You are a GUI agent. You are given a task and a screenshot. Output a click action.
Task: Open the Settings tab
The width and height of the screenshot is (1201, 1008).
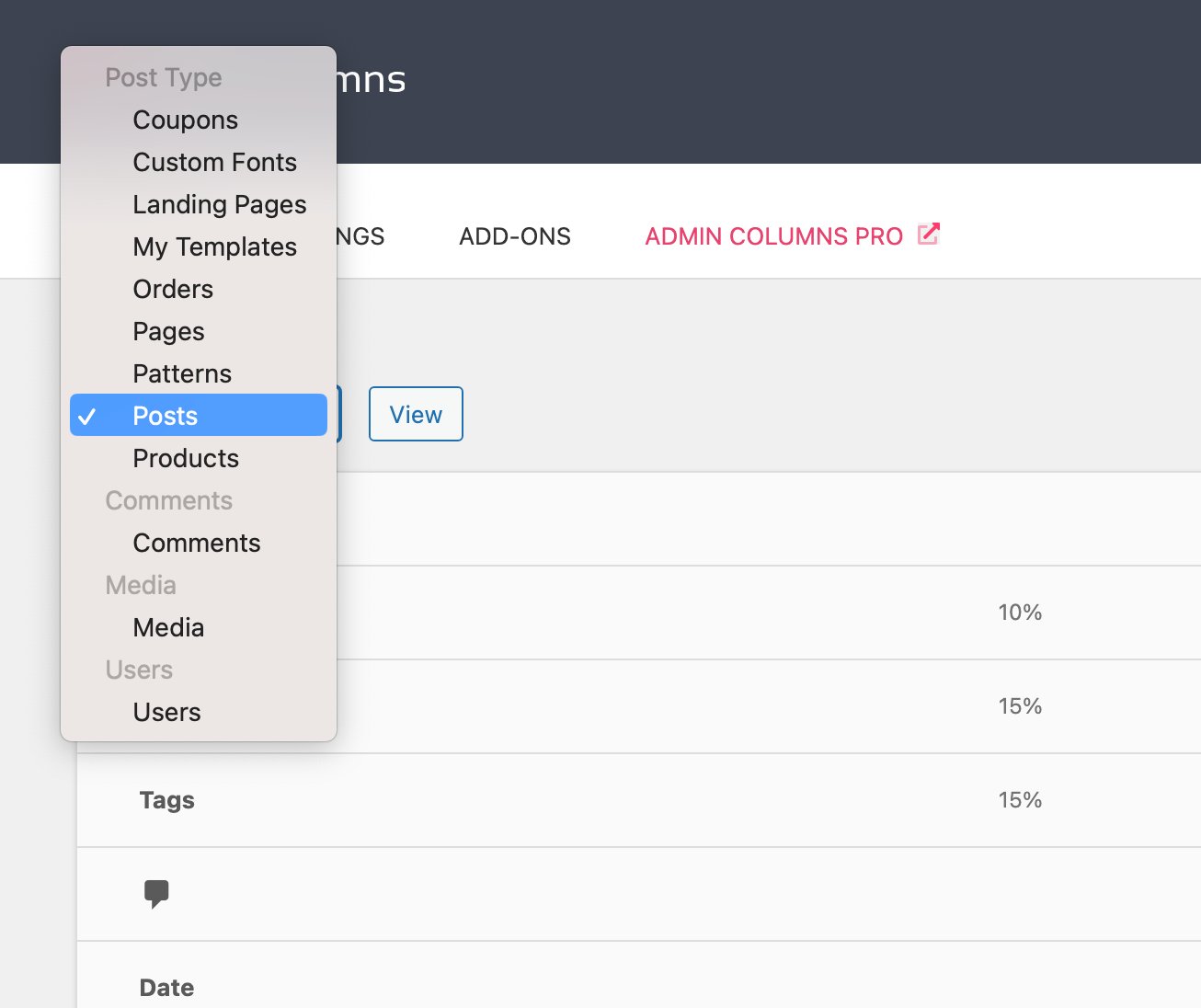pyautogui.click(x=363, y=236)
